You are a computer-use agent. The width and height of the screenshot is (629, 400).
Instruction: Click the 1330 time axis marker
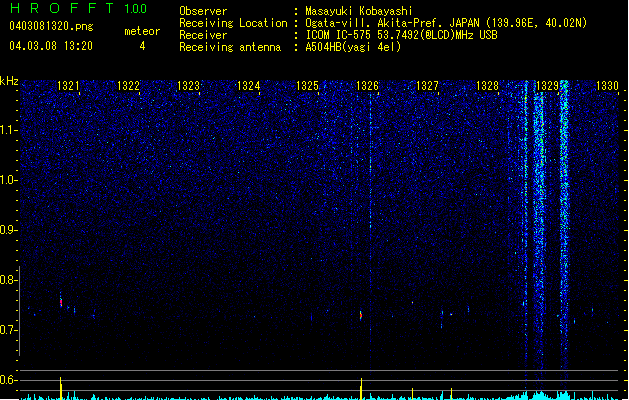click(607, 85)
